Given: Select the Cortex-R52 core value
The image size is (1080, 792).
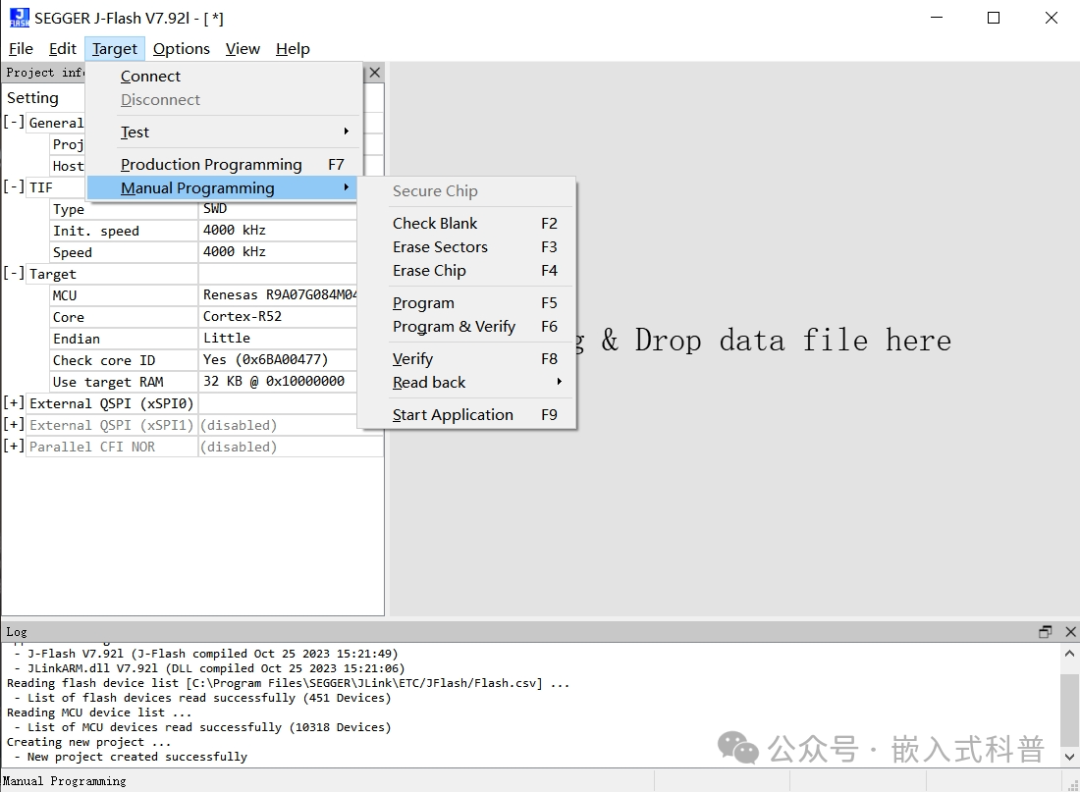Looking at the screenshot, I should 278,317.
